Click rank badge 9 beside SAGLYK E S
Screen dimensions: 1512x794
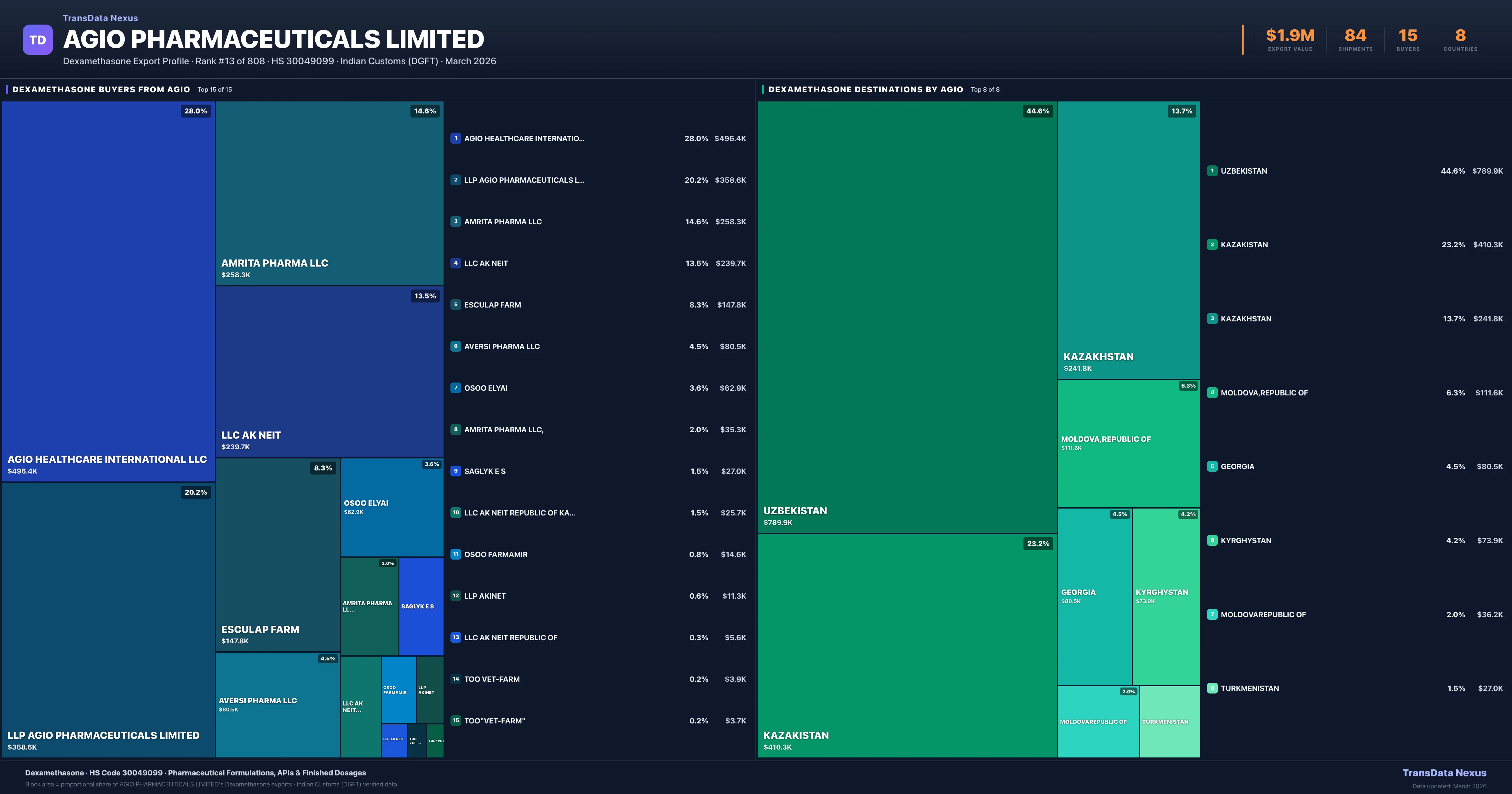point(455,471)
